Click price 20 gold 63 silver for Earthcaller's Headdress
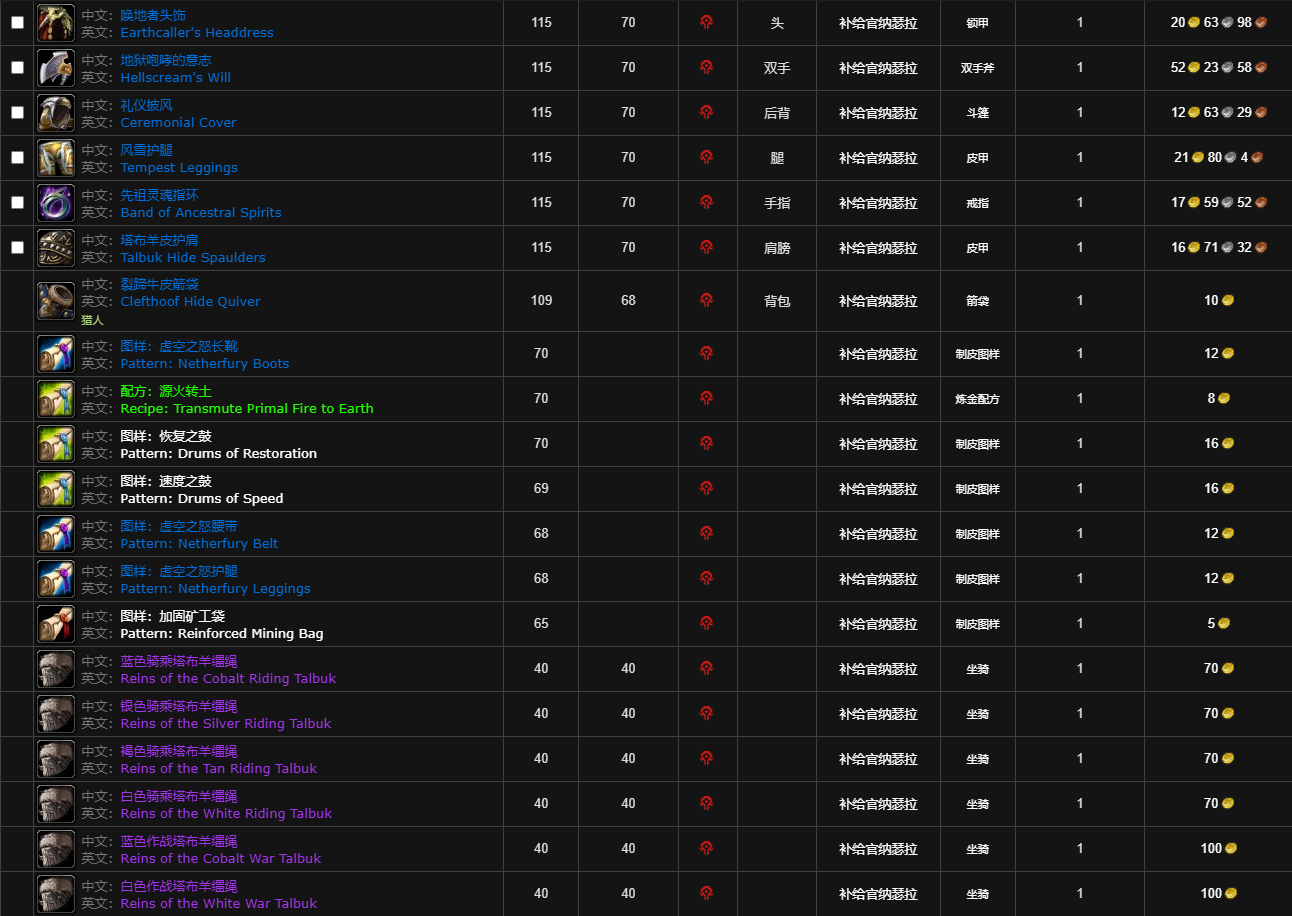 click(x=1219, y=22)
